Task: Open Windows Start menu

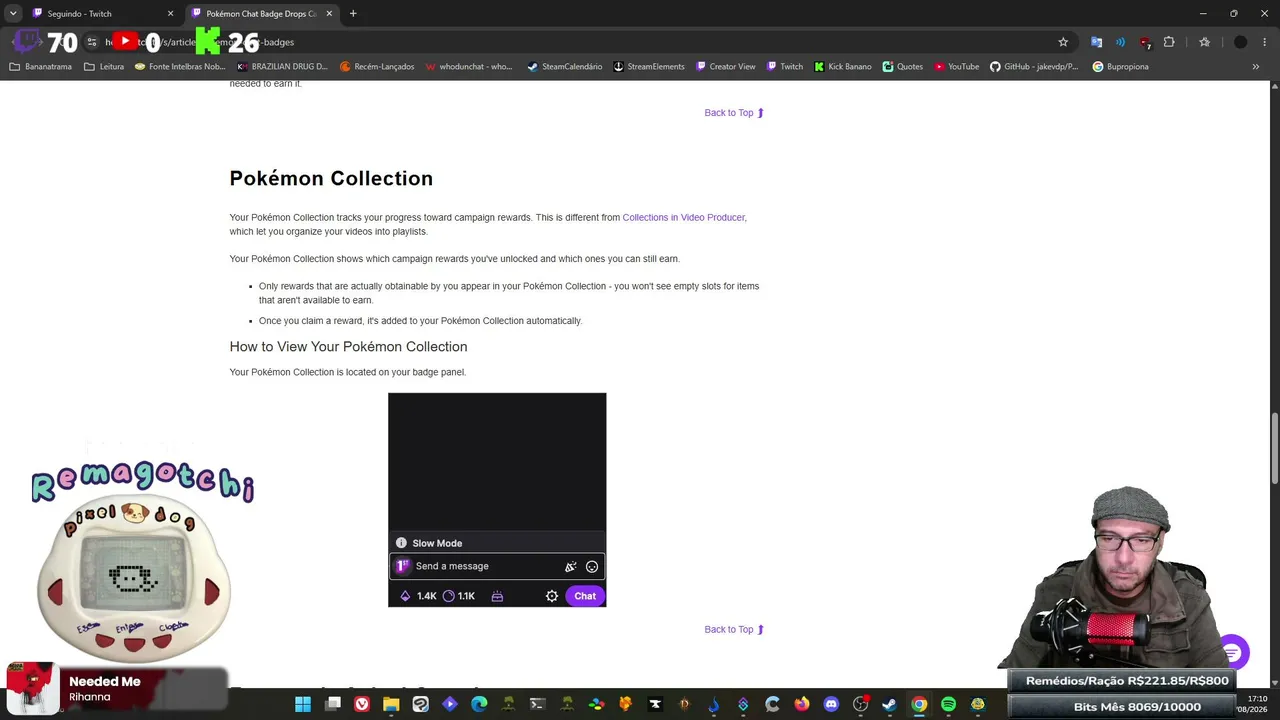Action: [x=303, y=704]
